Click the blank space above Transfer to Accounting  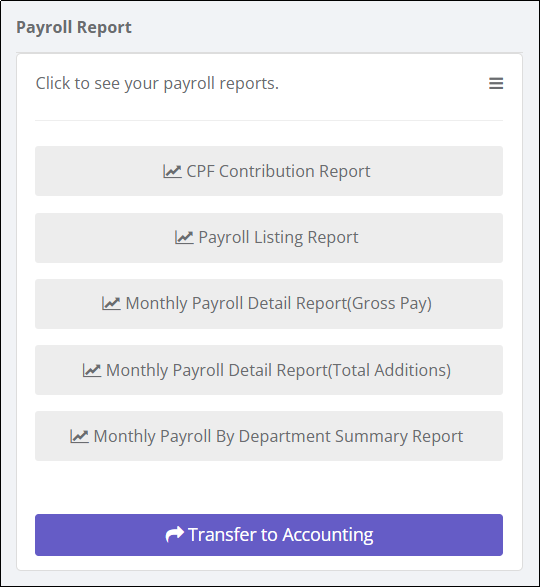[269, 487]
